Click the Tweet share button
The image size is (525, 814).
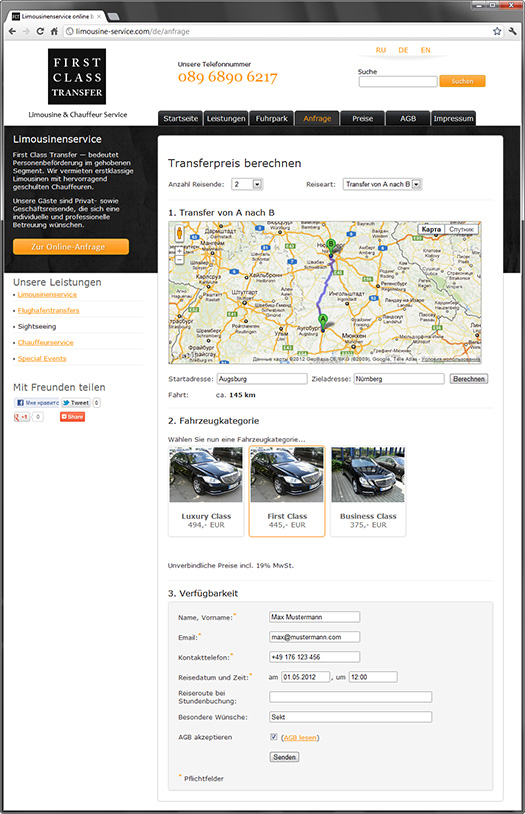[76, 402]
